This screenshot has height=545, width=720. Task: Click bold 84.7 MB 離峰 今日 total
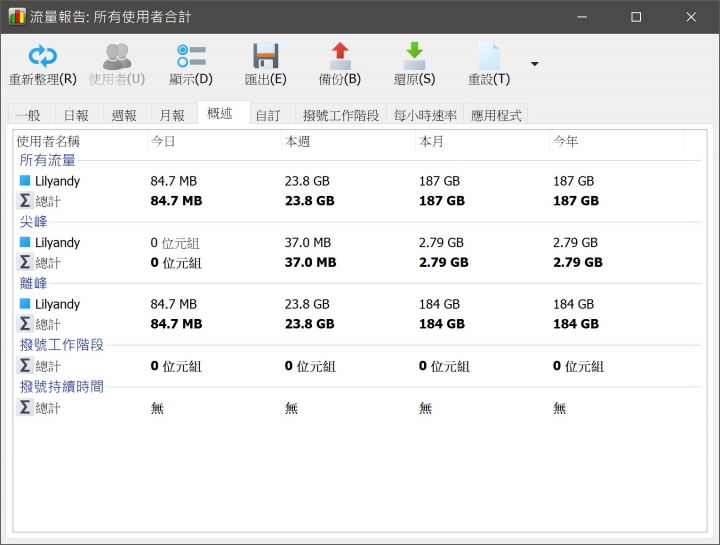[176, 324]
